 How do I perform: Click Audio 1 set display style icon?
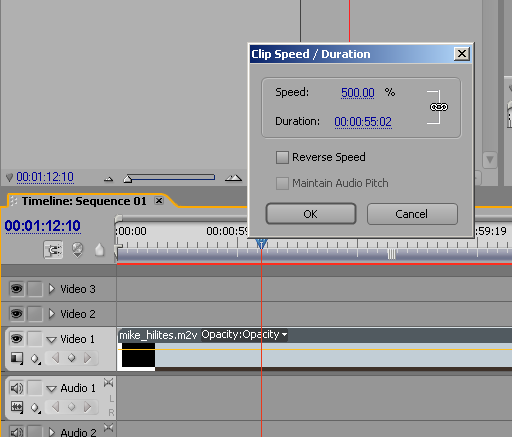click(17, 407)
